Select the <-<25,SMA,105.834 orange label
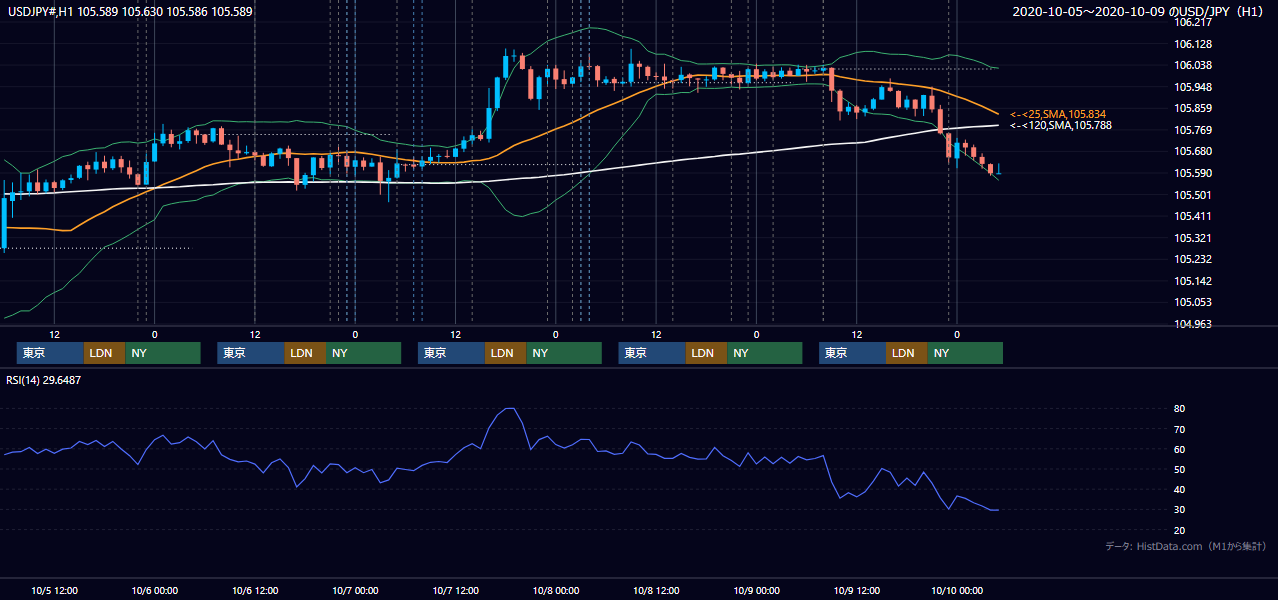This screenshot has width=1278, height=600. click(x=1057, y=114)
